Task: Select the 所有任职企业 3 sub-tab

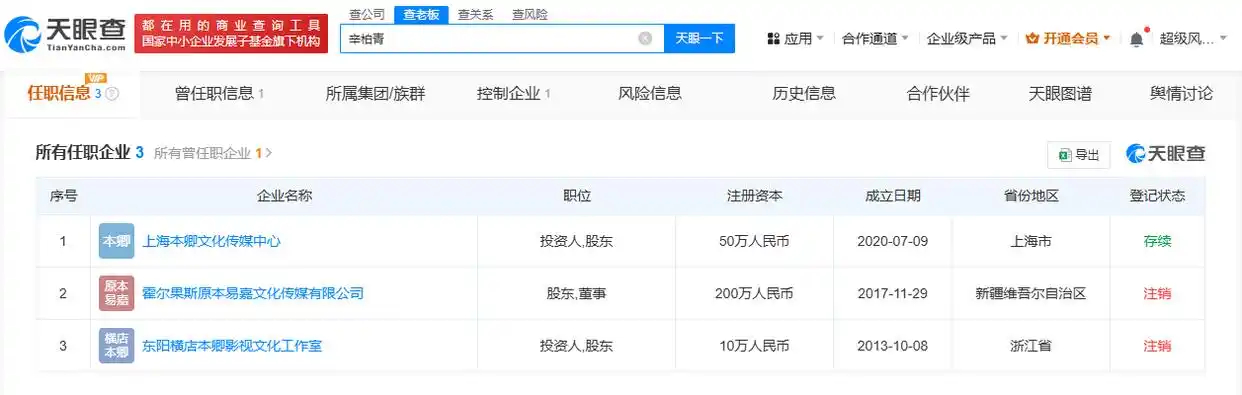Action: point(89,153)
